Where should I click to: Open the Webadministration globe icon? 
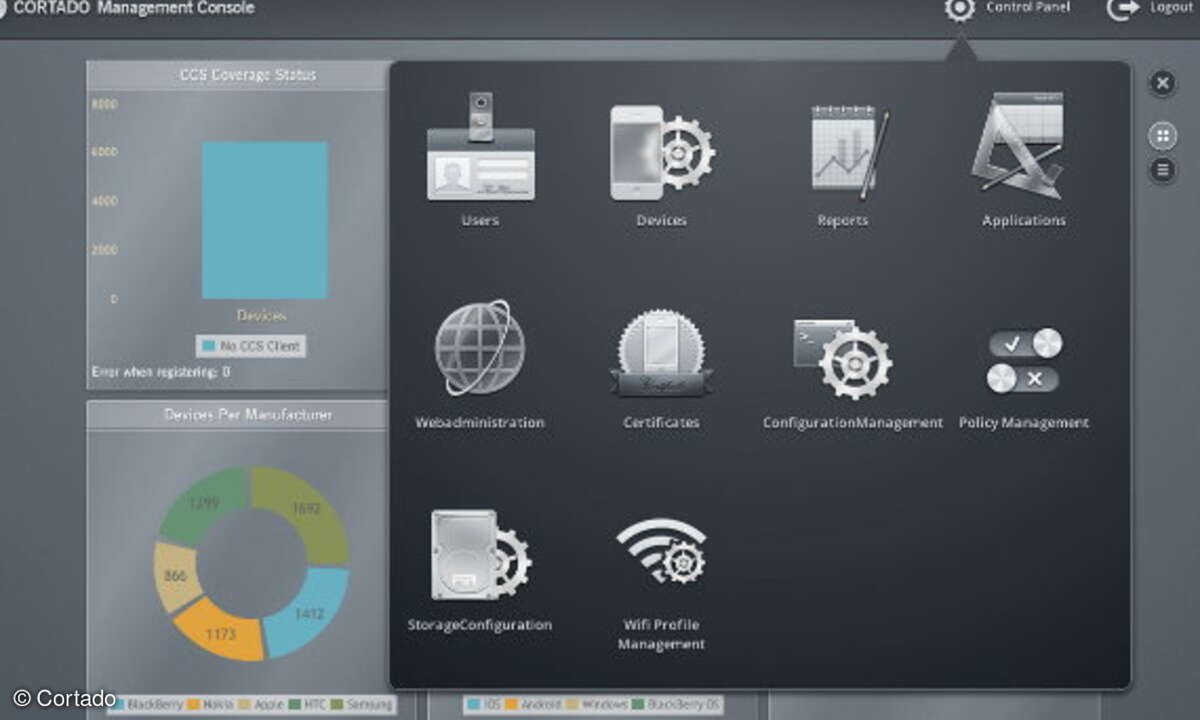[x=480, y=348]
